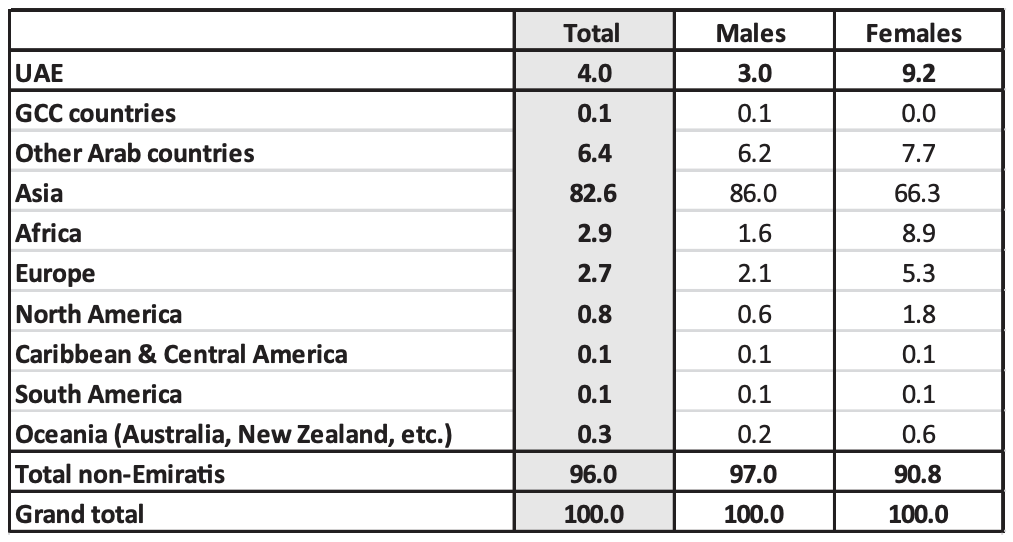Click the Africa row label

point(48,233)
